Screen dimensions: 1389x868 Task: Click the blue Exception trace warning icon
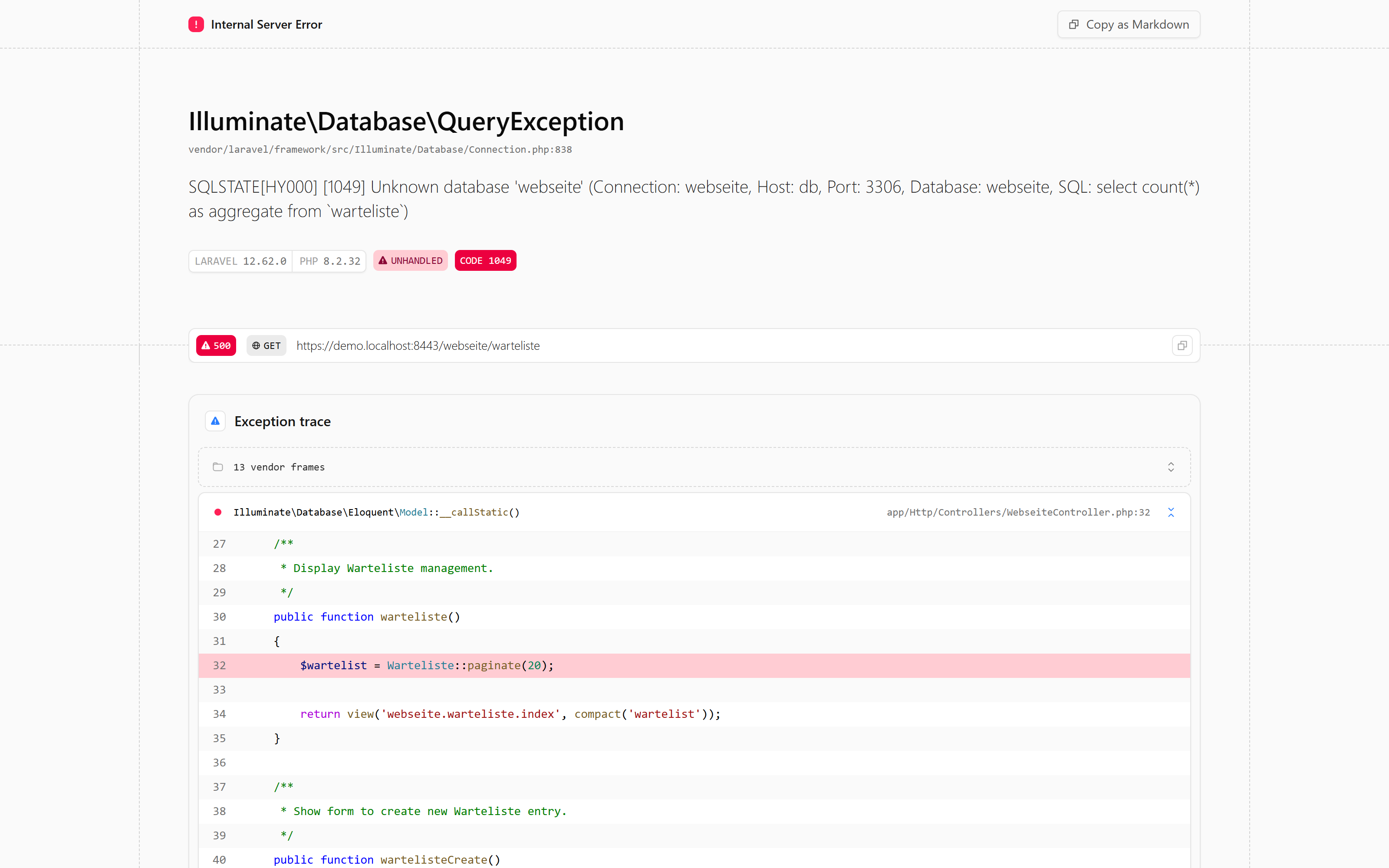[x=215, y=421]
